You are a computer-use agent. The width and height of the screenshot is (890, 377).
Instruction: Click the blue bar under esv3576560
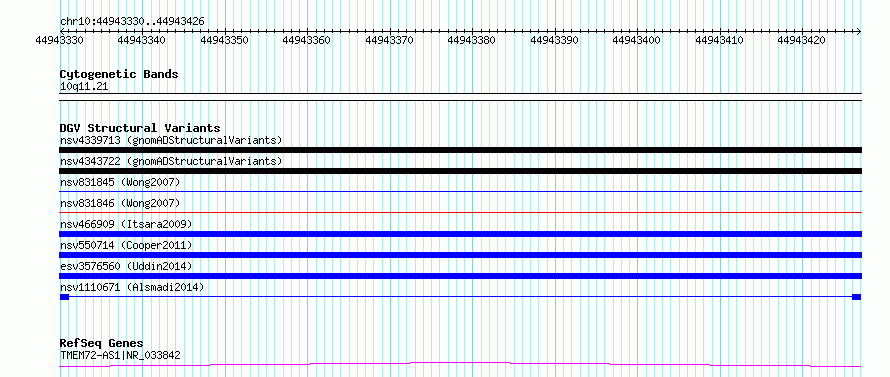pyautogui.click(x=460, y=276)
